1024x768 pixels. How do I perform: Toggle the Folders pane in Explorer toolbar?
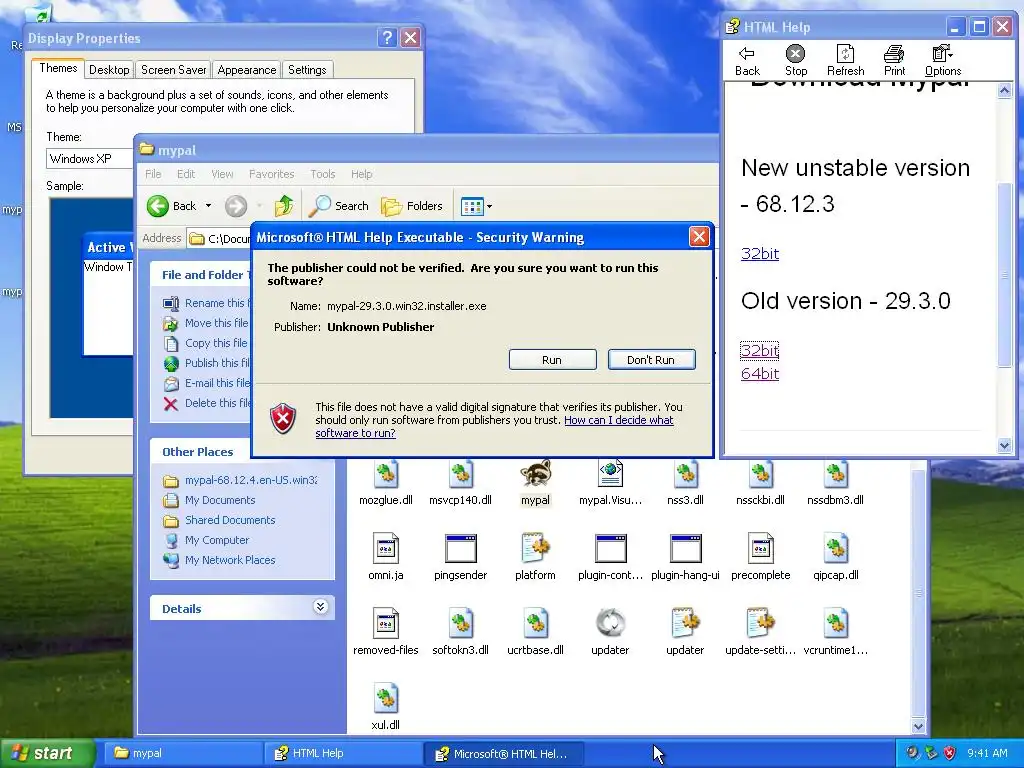[x=412, y=206]
